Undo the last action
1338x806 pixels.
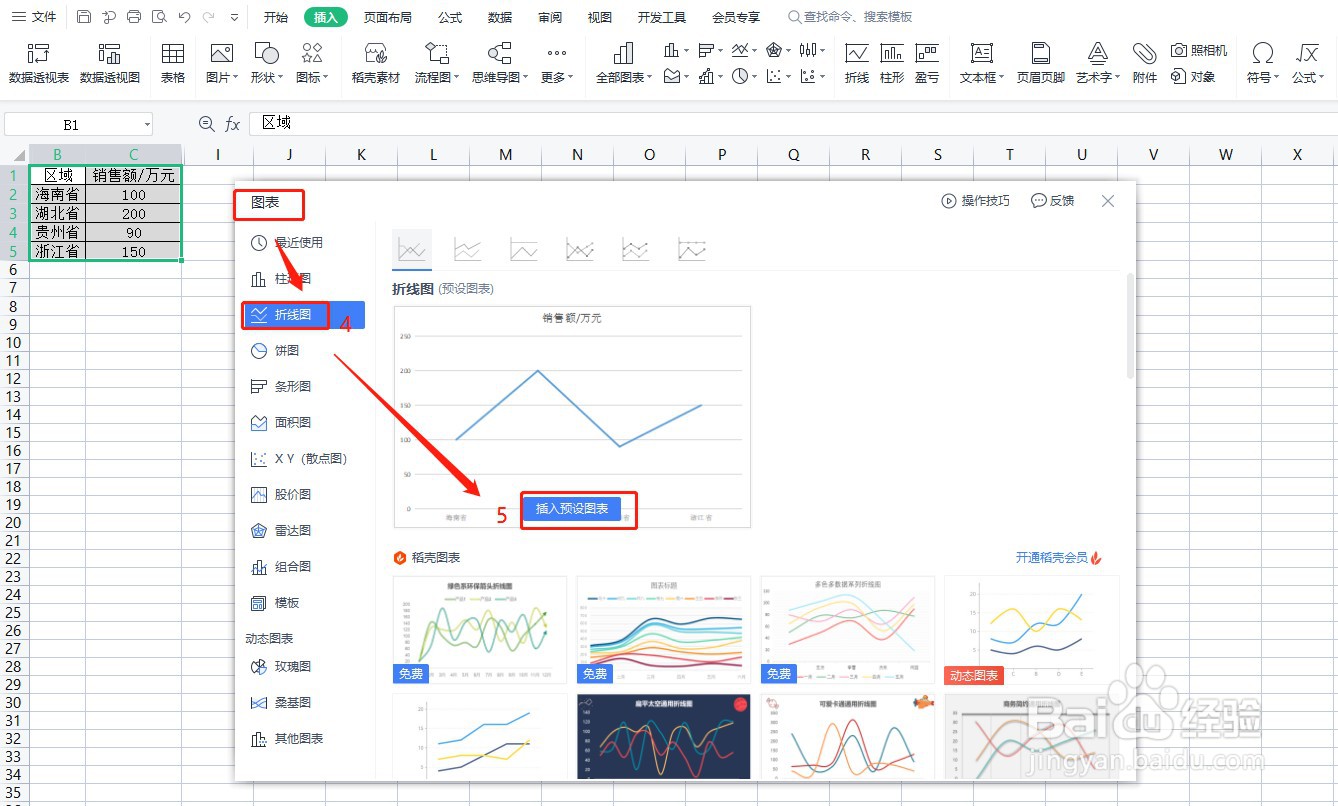(x=184, y=17)
